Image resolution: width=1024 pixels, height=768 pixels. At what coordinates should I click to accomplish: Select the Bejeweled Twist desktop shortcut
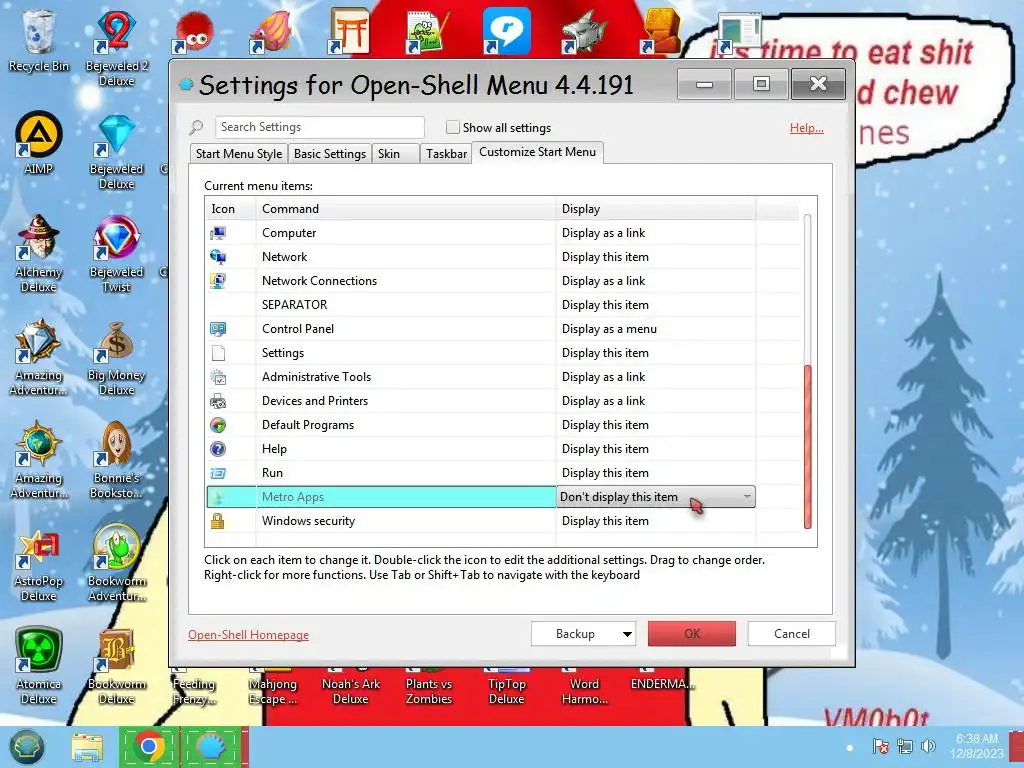[116, 253]
